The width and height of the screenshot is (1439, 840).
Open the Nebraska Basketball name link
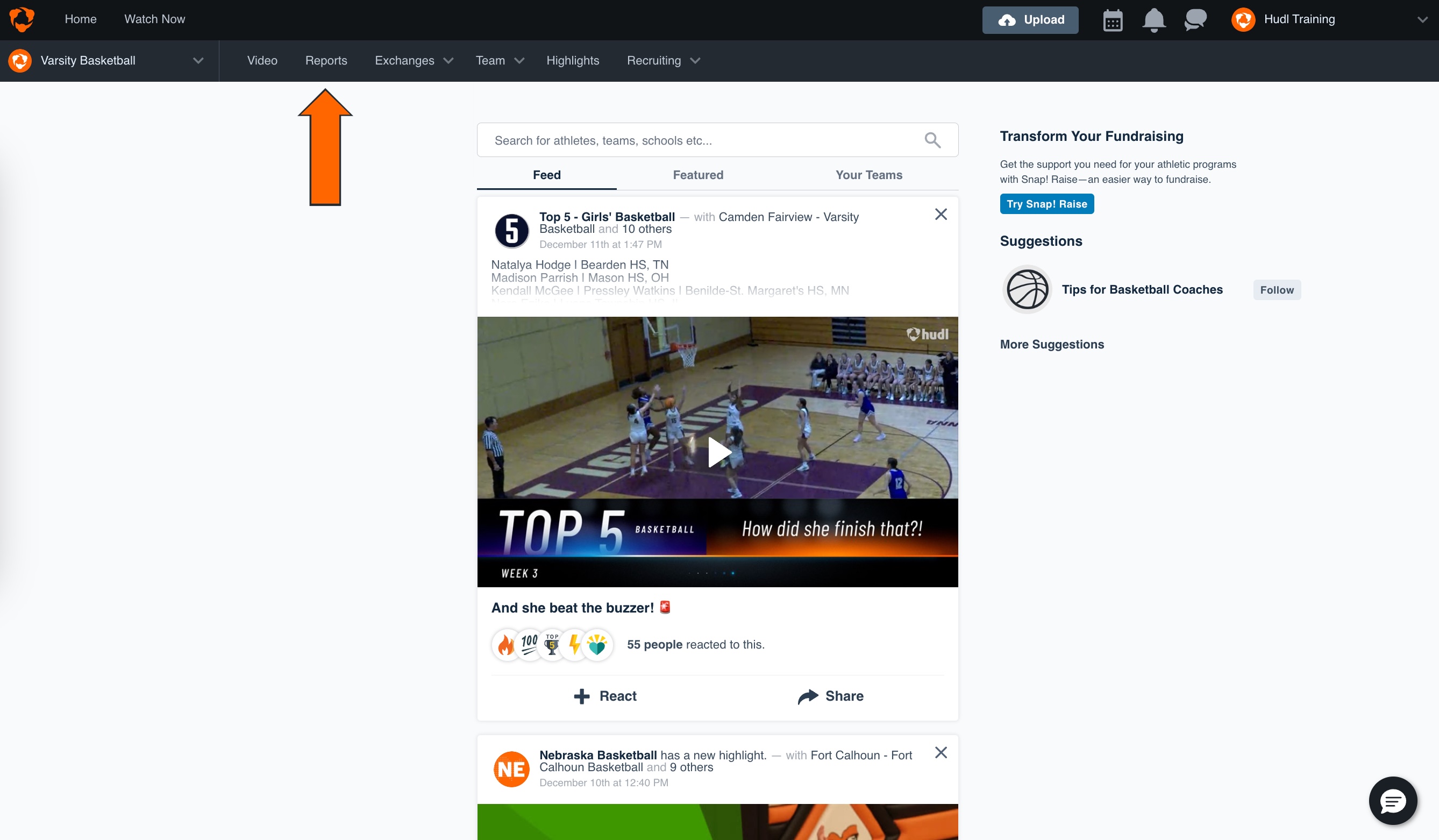(598, 755)
